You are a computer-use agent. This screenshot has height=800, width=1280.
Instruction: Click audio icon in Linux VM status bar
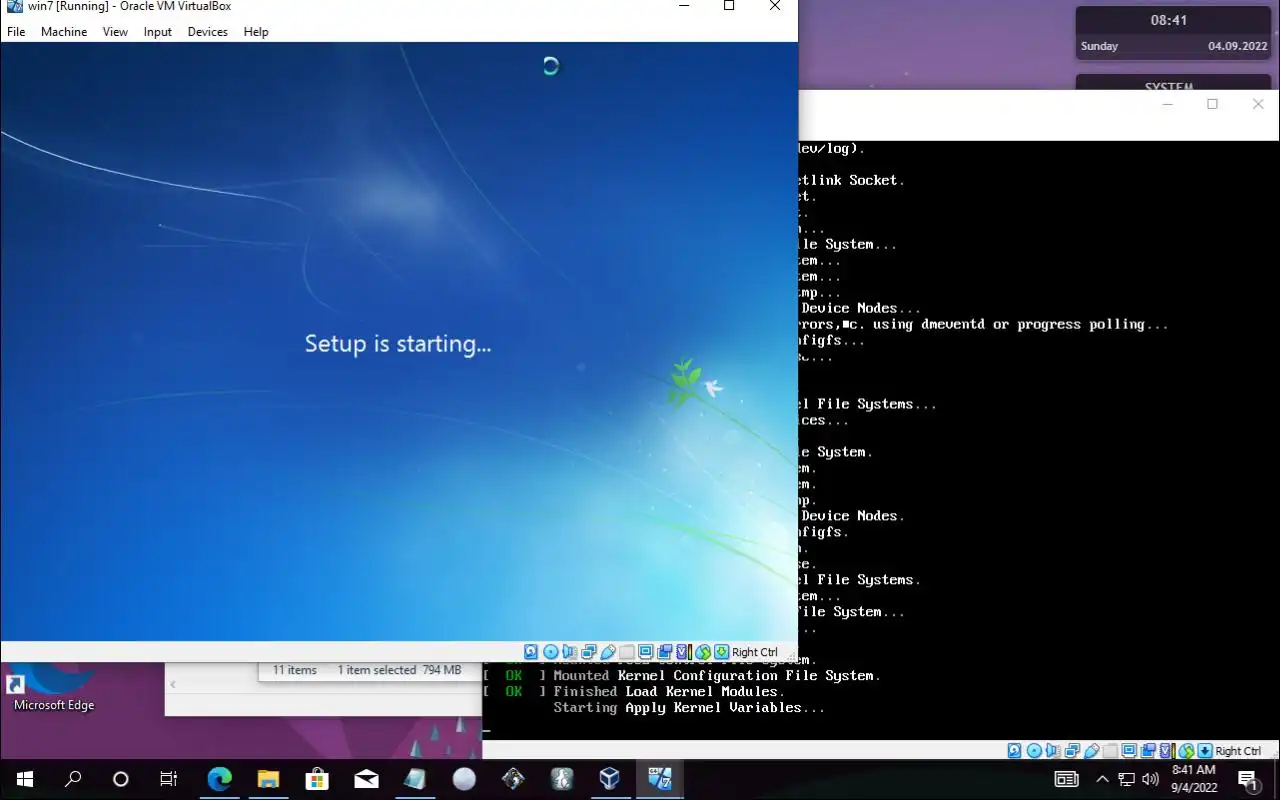[x=1053, y=751]
